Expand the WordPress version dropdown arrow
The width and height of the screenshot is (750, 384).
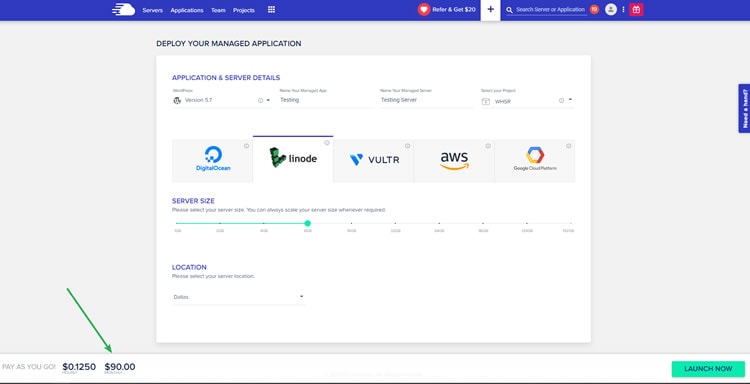pos(268,100)
